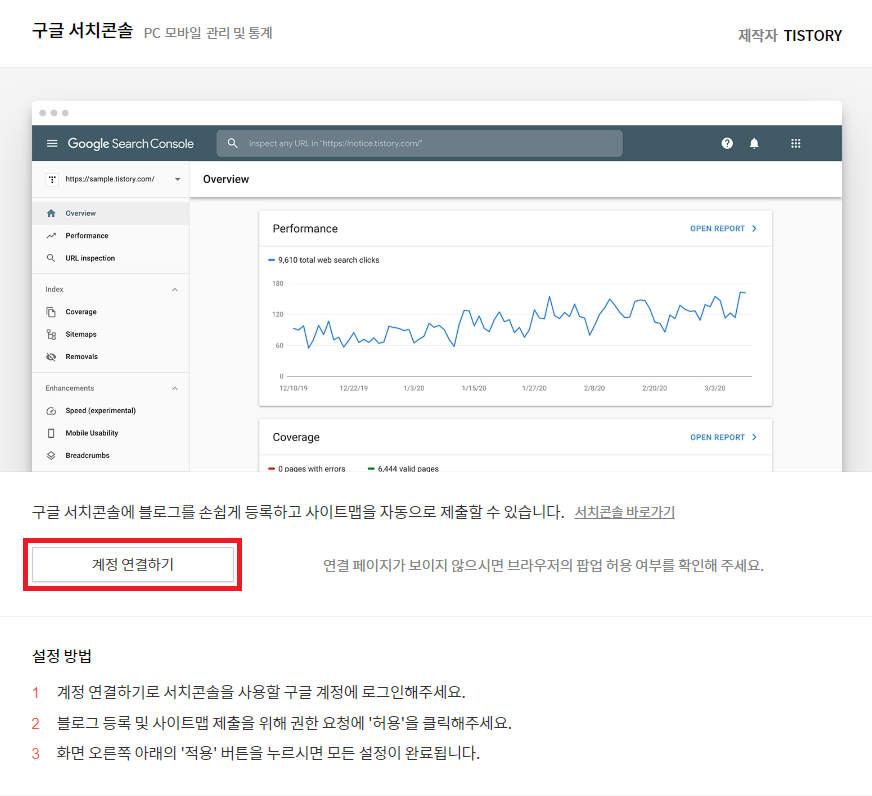Click the Performance clicks line chart

coord(519,322)
